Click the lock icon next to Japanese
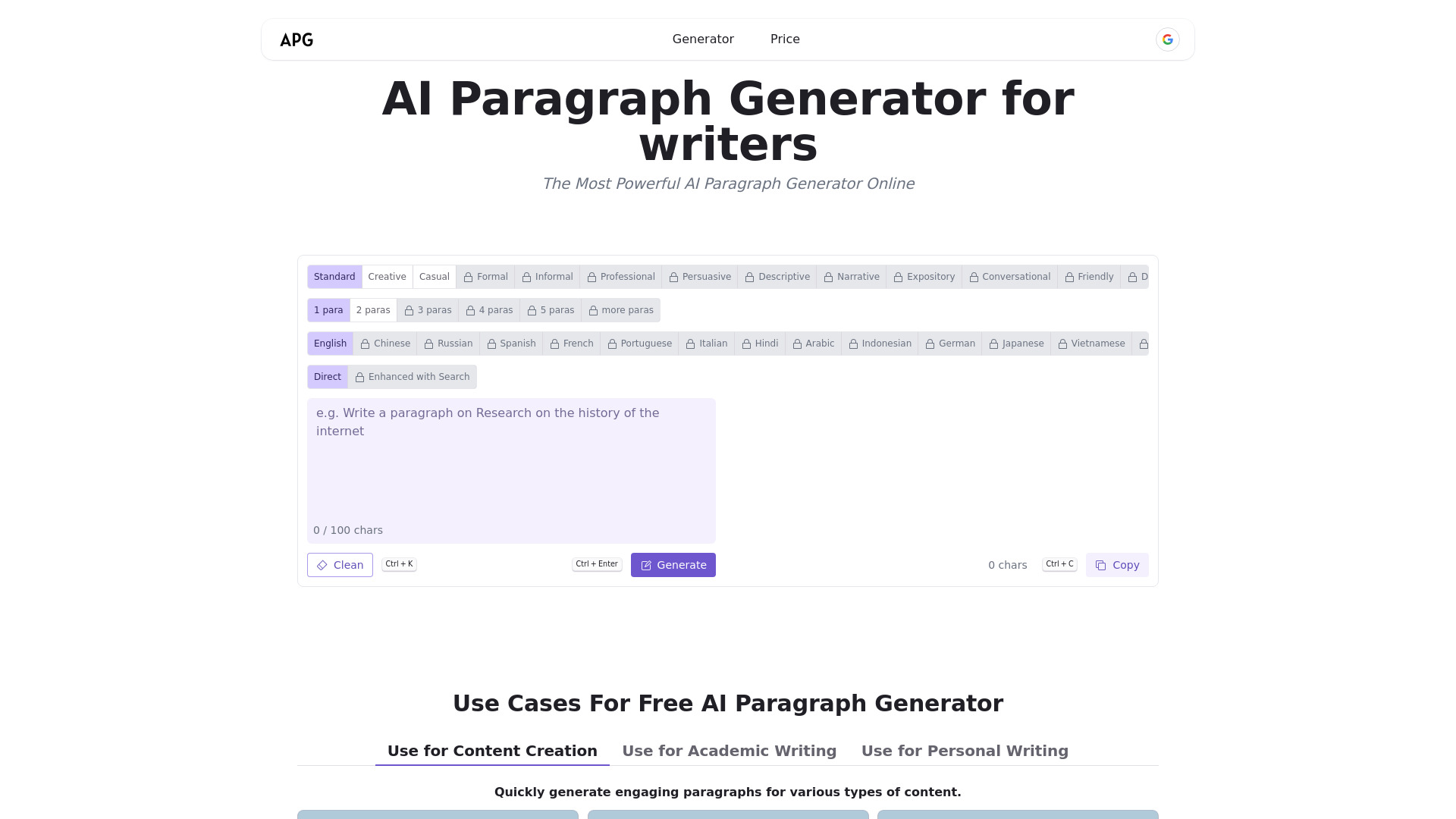 pos(994,343)
